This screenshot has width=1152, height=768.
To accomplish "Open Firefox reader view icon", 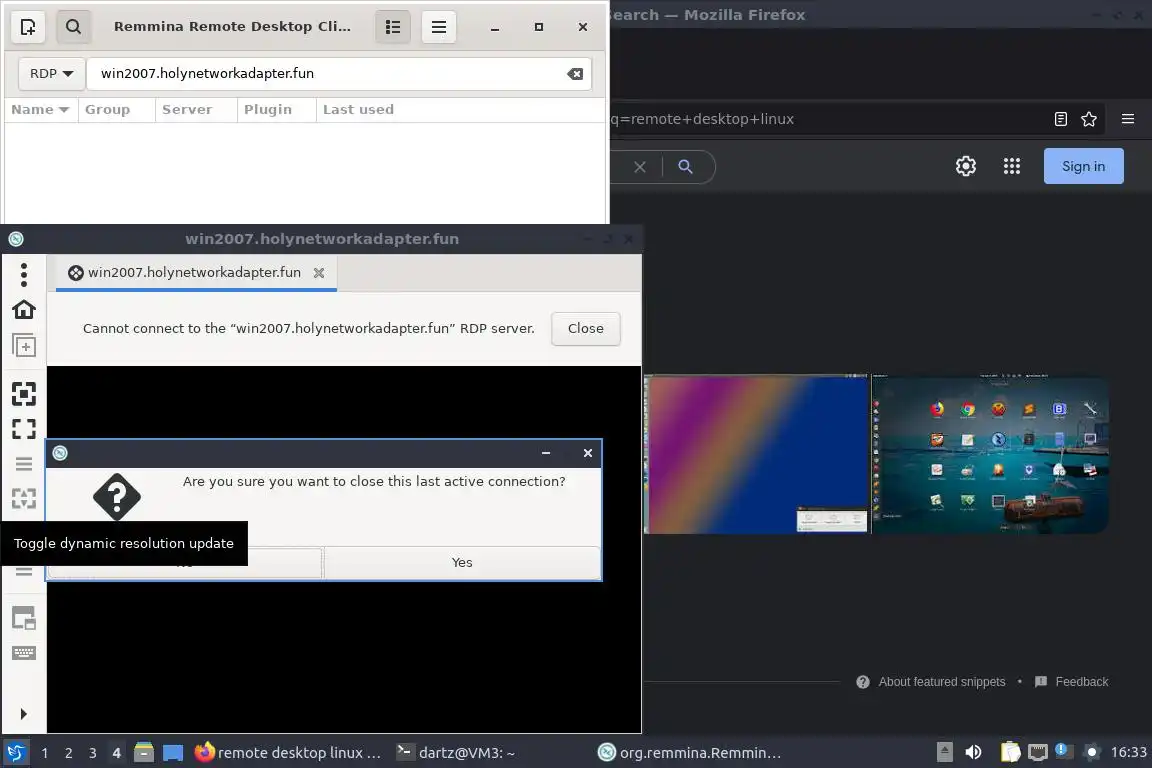I will pyautogui.click(x=1061, y=119).
